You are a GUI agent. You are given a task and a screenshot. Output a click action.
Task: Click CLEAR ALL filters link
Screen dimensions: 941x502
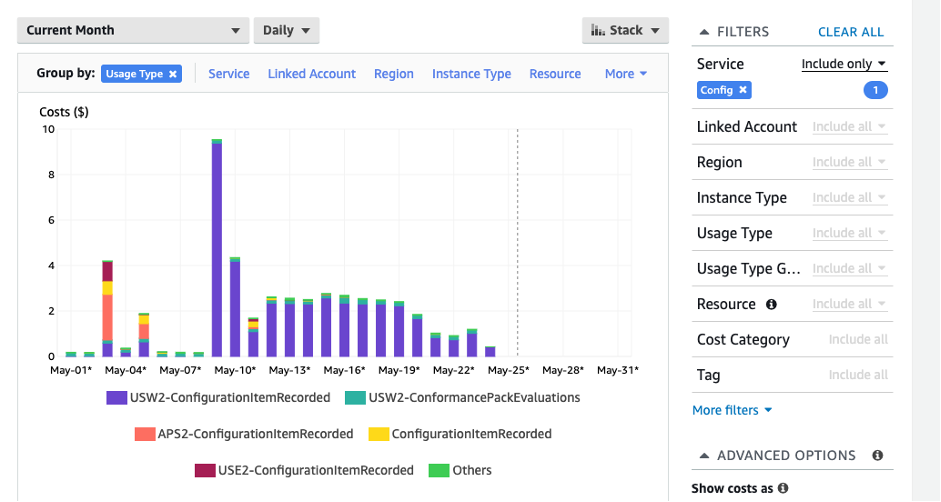(x=850, y=32)
